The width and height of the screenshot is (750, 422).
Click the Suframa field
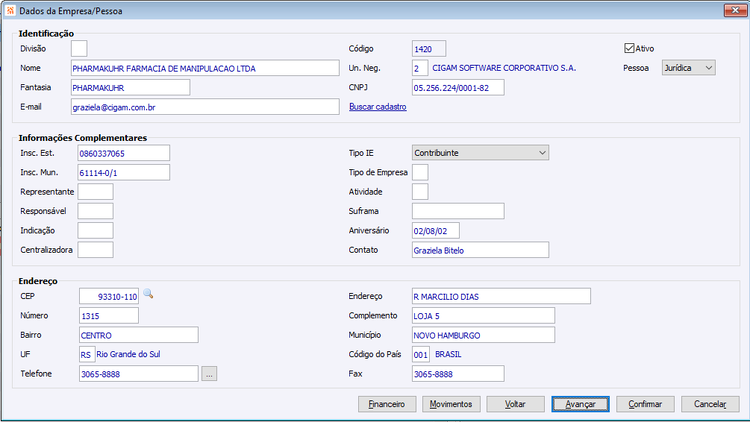point(458,211)
